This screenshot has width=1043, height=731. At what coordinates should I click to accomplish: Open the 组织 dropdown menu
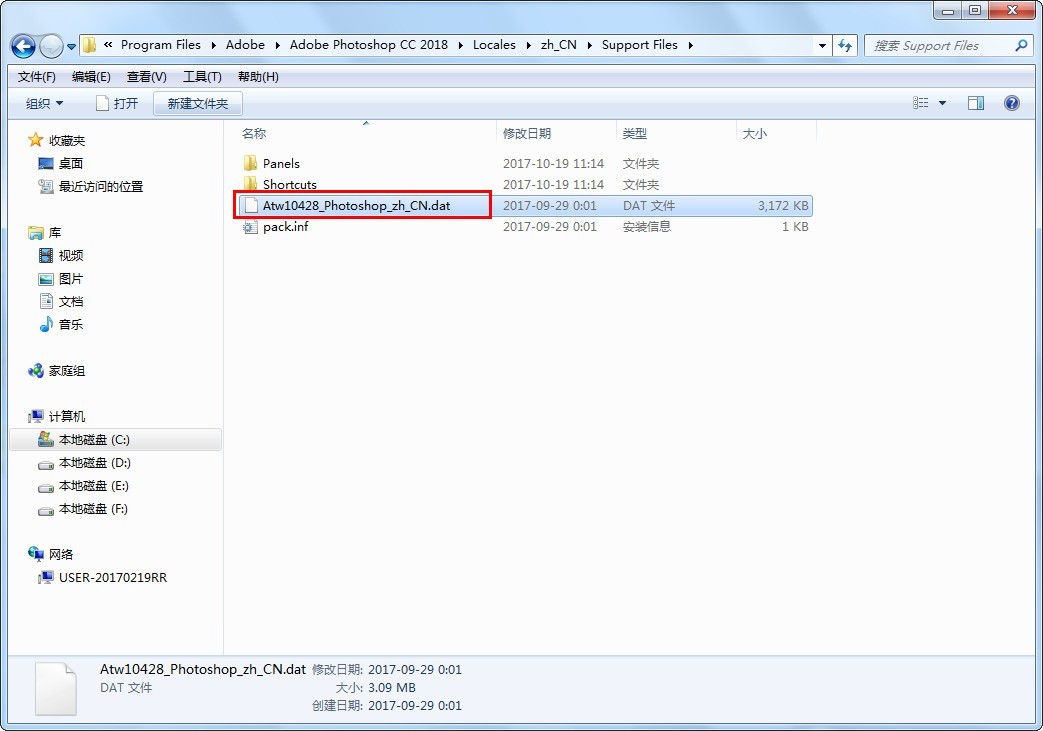45,103
